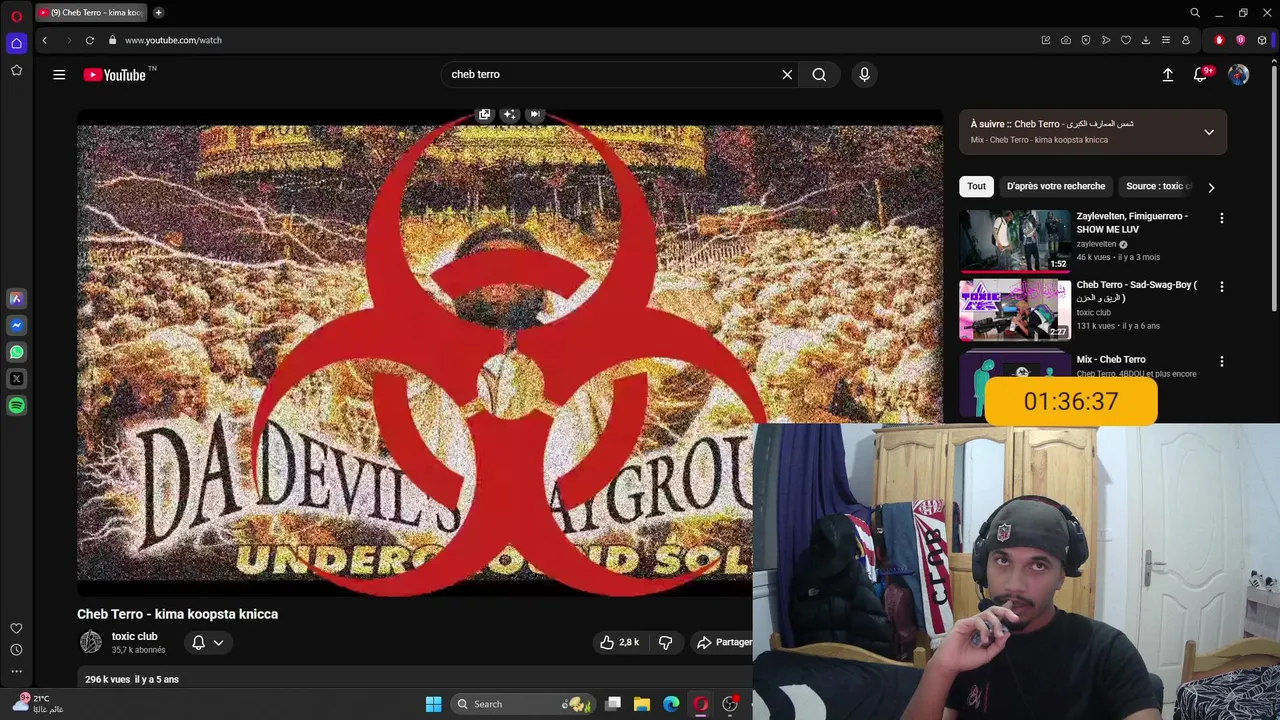The height and width of the screenshot is (720, 1280).
Task: Open options menu for Mix - Cheb Terro
Action: point(1221,361)
